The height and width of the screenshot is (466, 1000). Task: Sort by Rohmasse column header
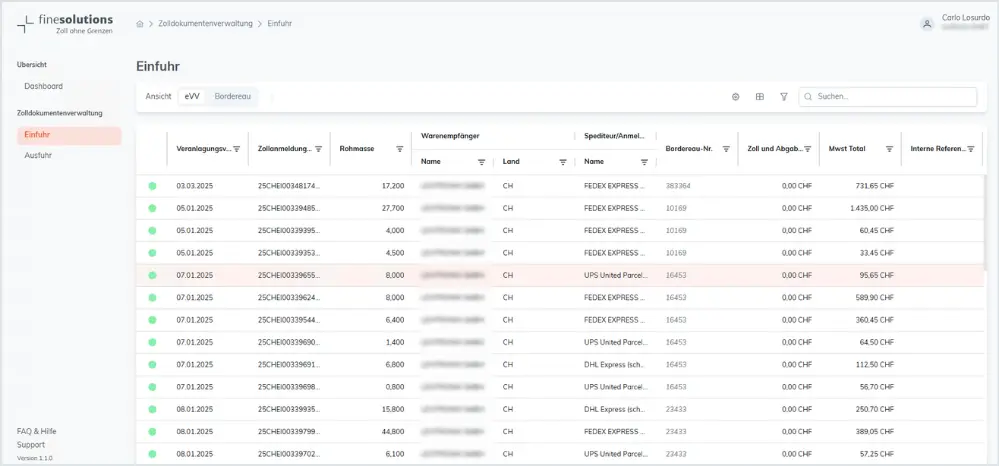(357, 149)
